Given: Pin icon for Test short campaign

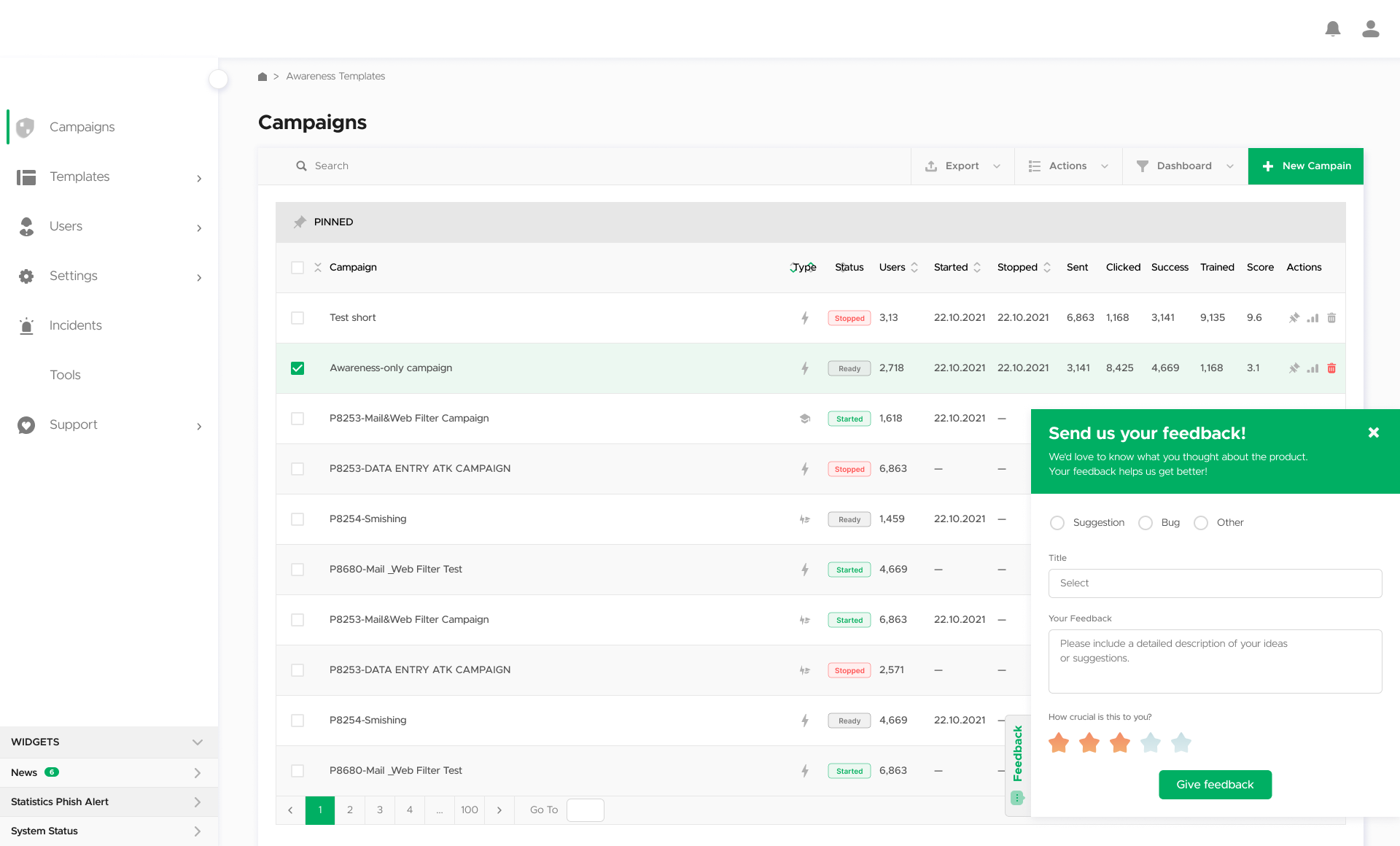Looking at the screenshot, I should (x=1294, y=318).
